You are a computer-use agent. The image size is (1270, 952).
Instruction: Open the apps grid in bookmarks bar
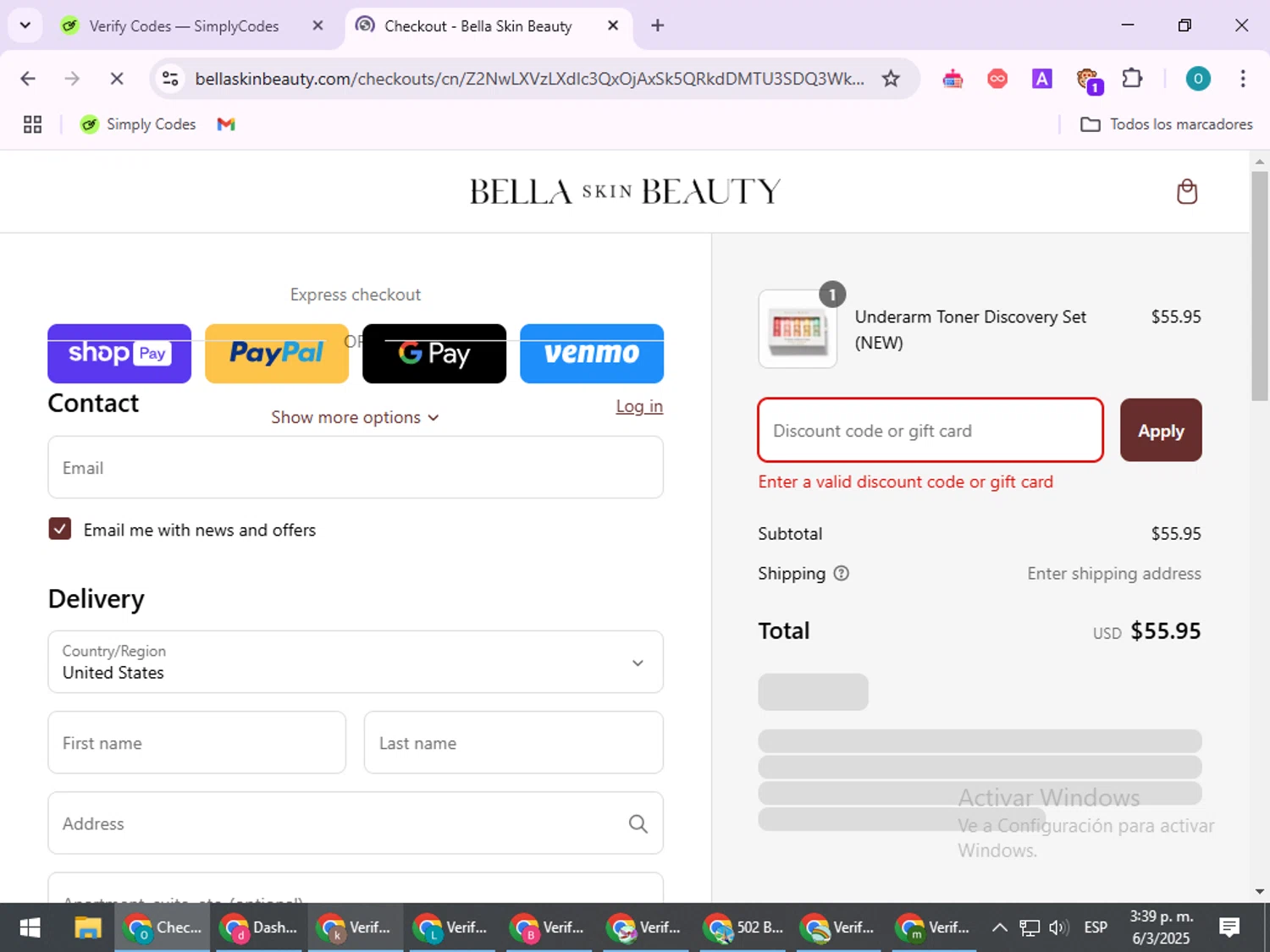click(33, 124)
